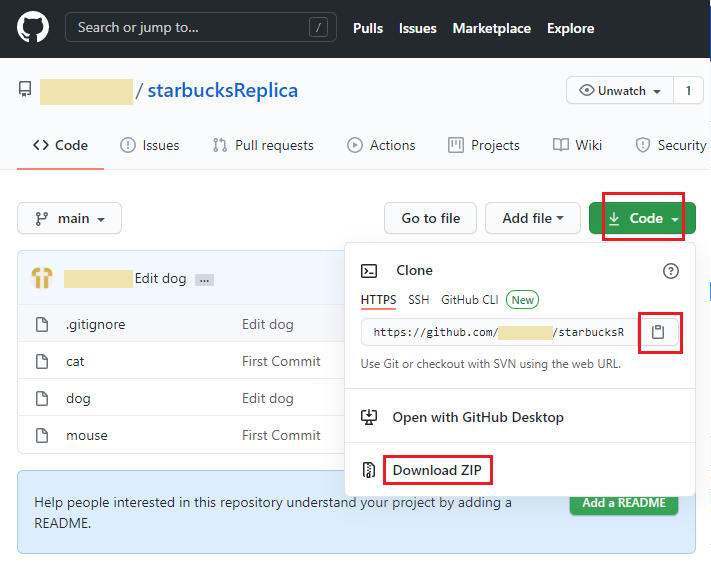Choose Download ZIP
The width and height of the screenshot is (711, 564).
437,470
